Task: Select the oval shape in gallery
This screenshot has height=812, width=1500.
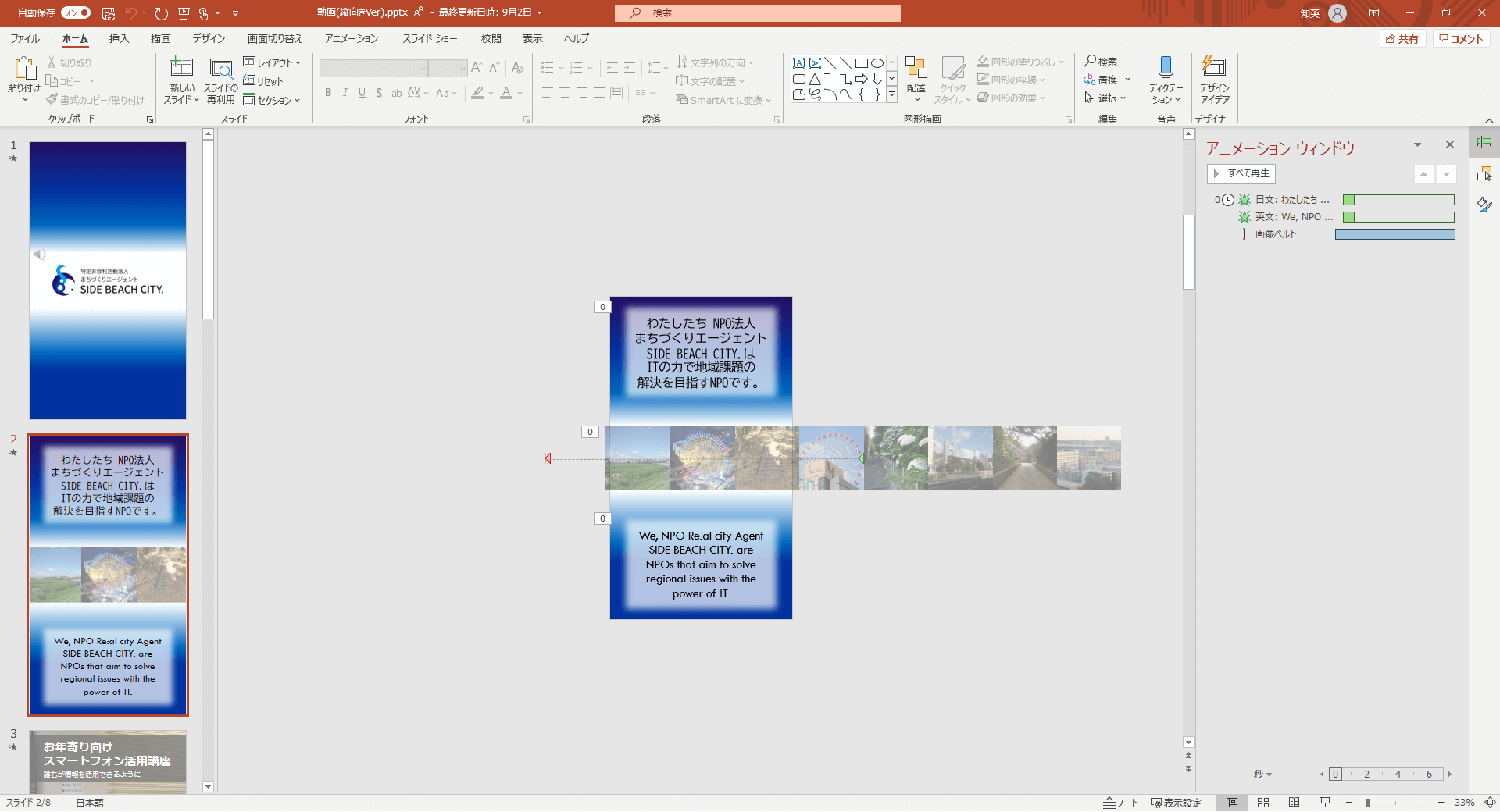Action: pos(877,63)
